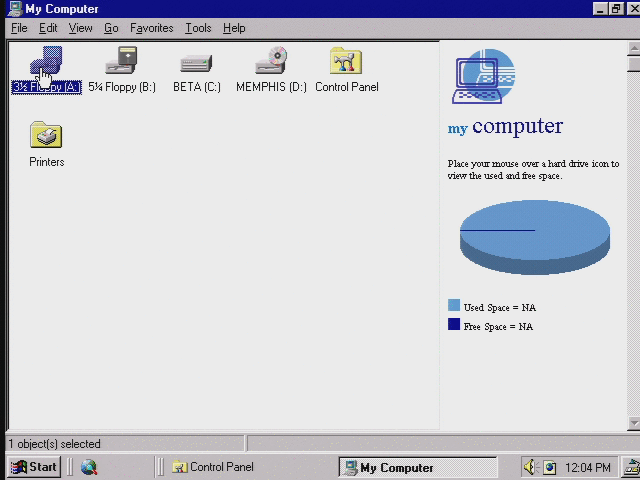Click the scroll up arrow

pos(633,49)
